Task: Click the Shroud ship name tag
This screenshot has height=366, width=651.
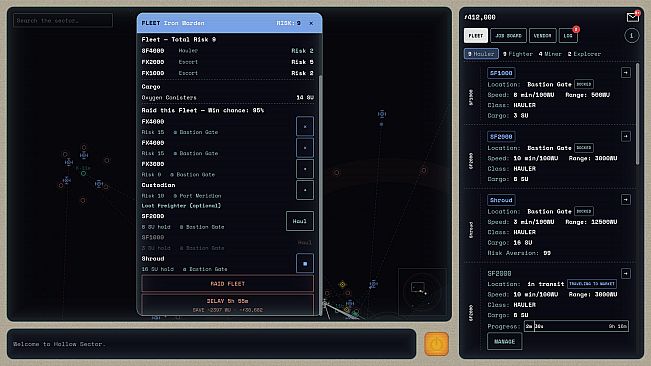Action: tap(501, 200)
